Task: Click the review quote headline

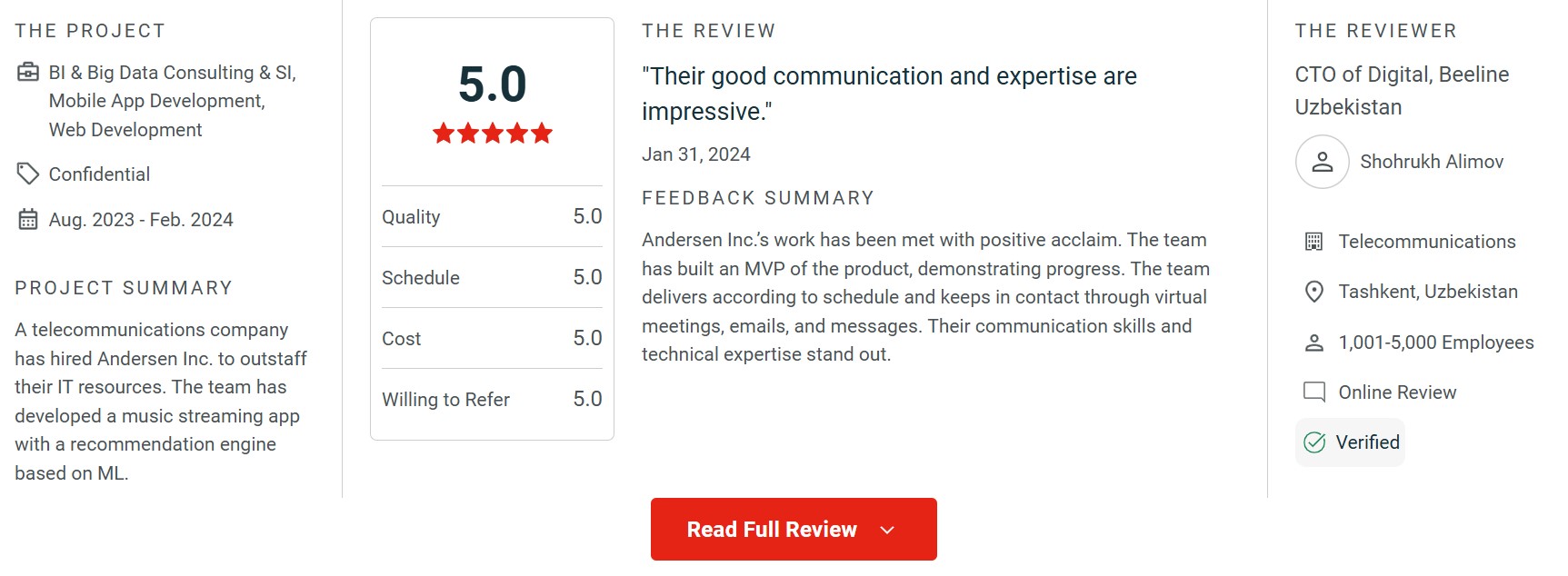Action: click(888, 94)
